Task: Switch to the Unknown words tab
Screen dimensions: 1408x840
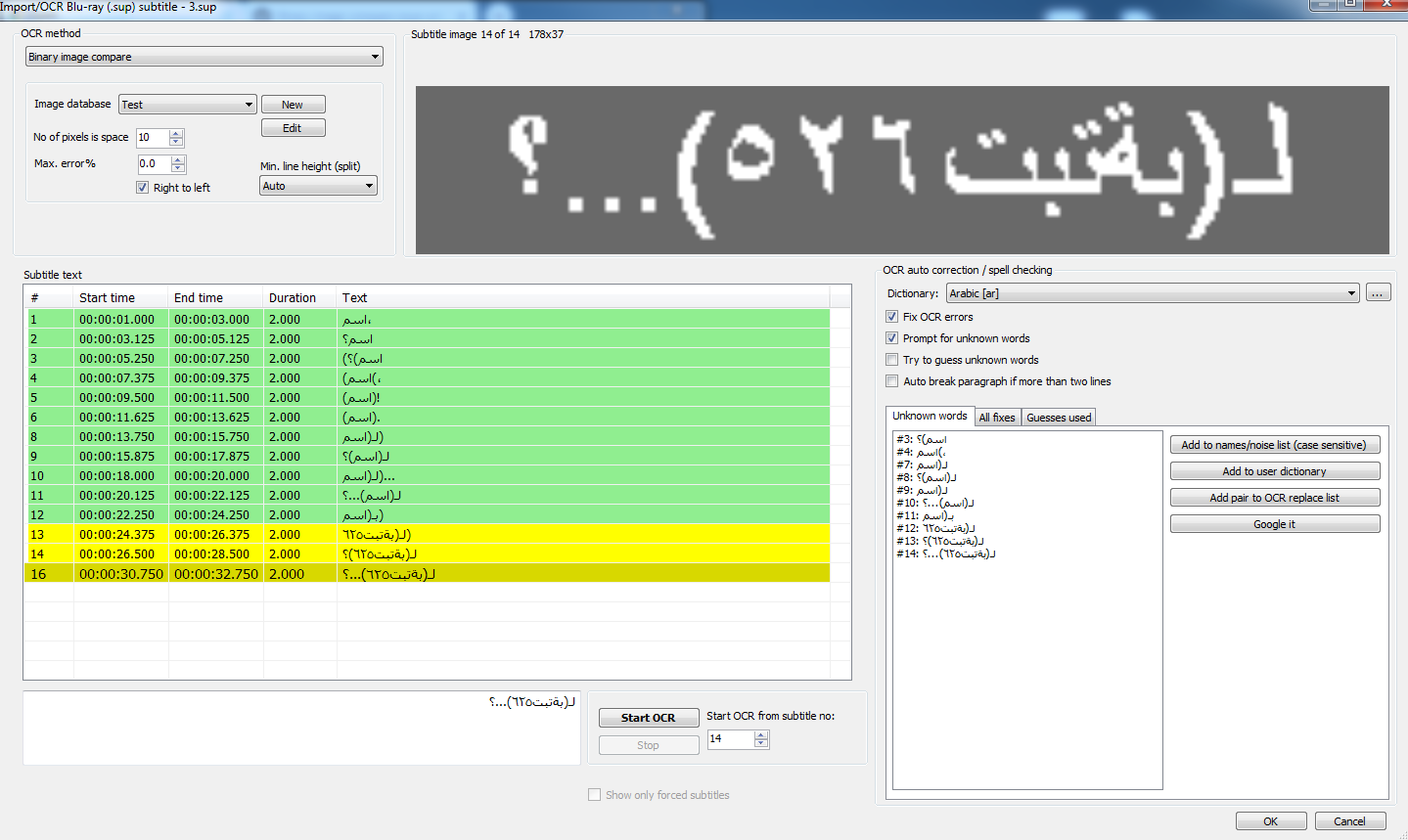Action: [930, 417]
